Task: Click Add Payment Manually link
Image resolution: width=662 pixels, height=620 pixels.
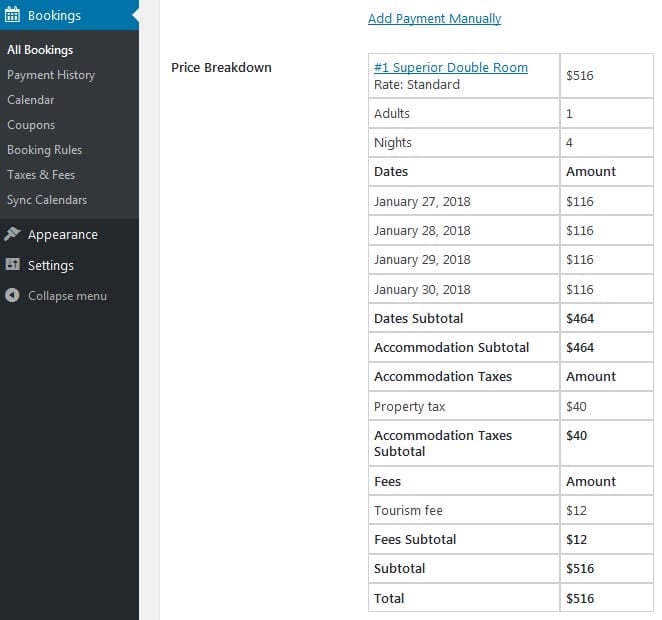Action: (434, 19)
